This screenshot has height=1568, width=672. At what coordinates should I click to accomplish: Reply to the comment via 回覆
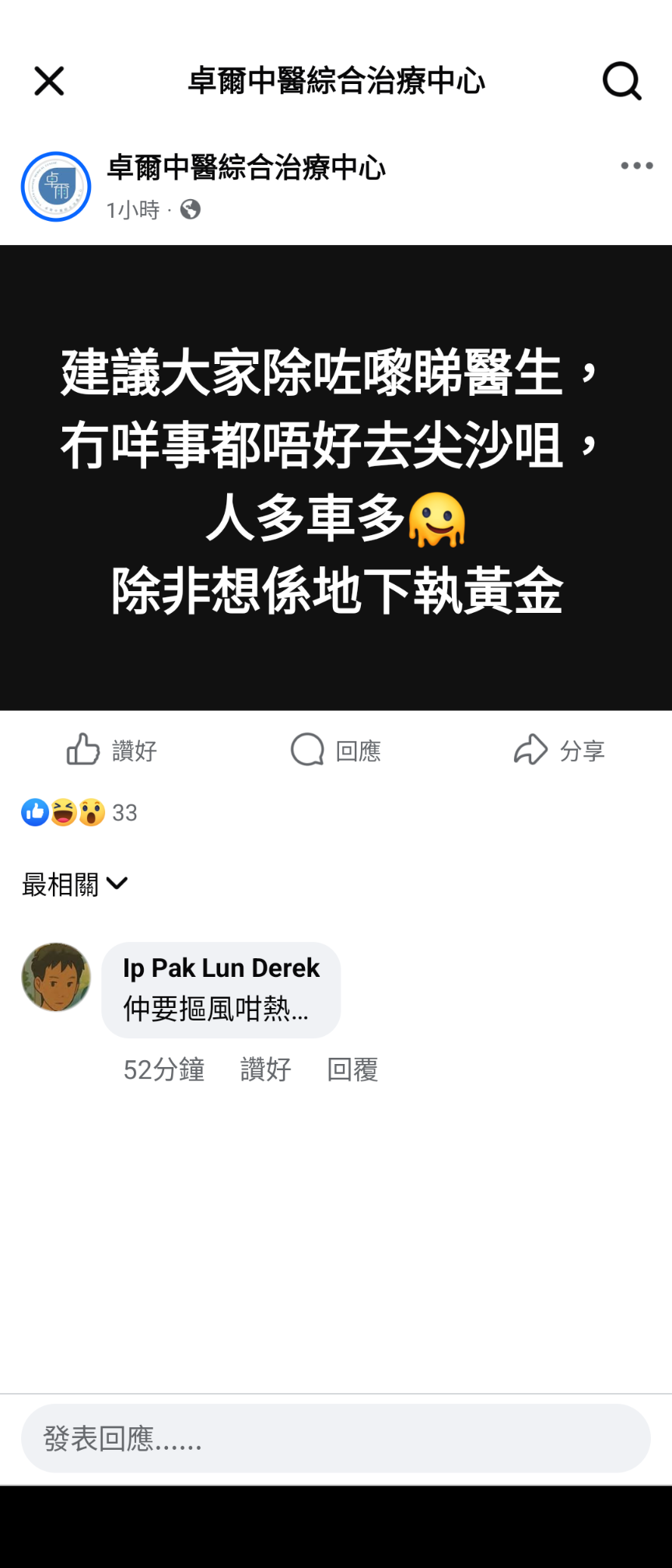352,1070
